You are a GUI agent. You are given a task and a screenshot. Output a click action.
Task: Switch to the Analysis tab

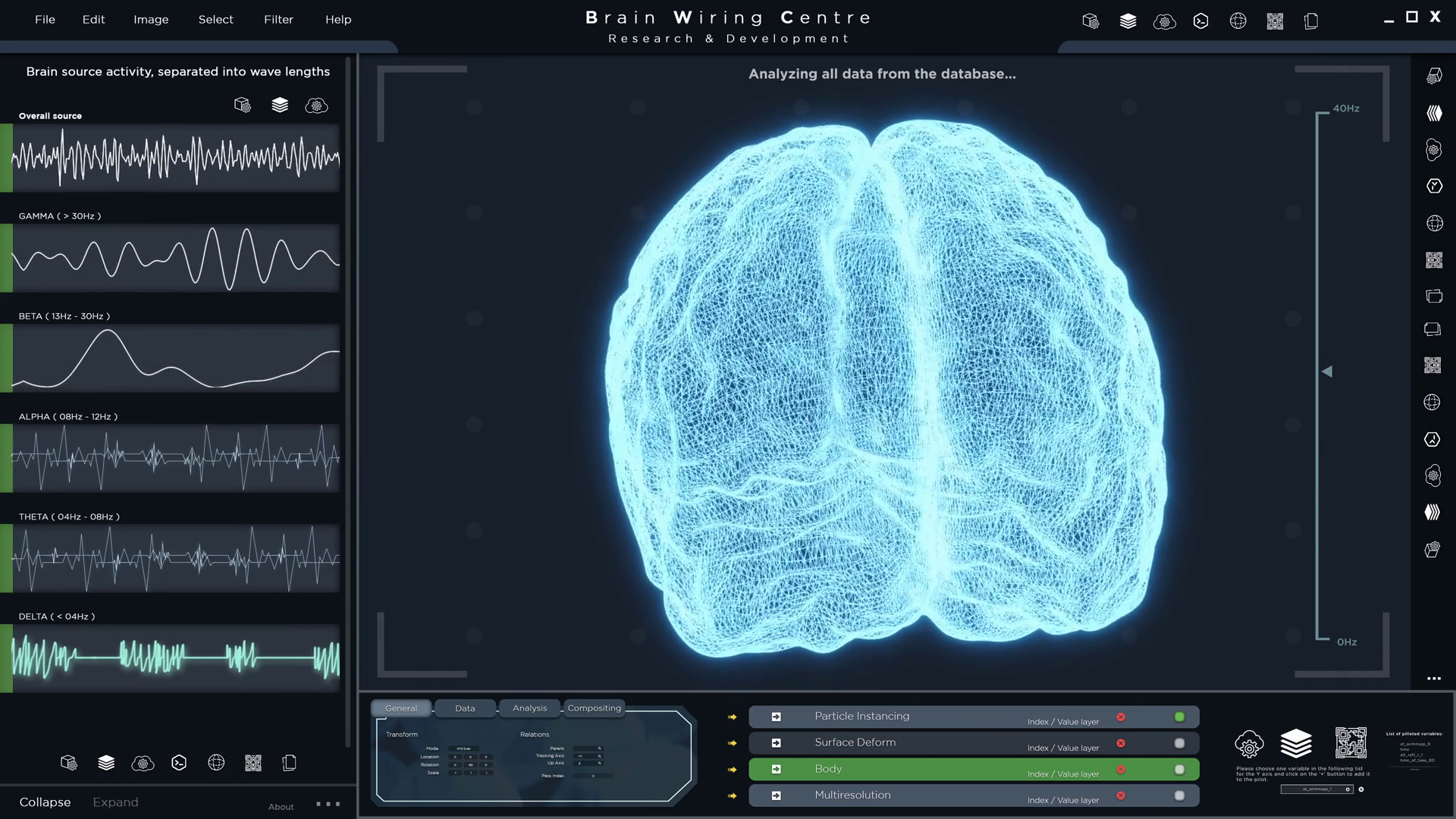click(529, 708)
